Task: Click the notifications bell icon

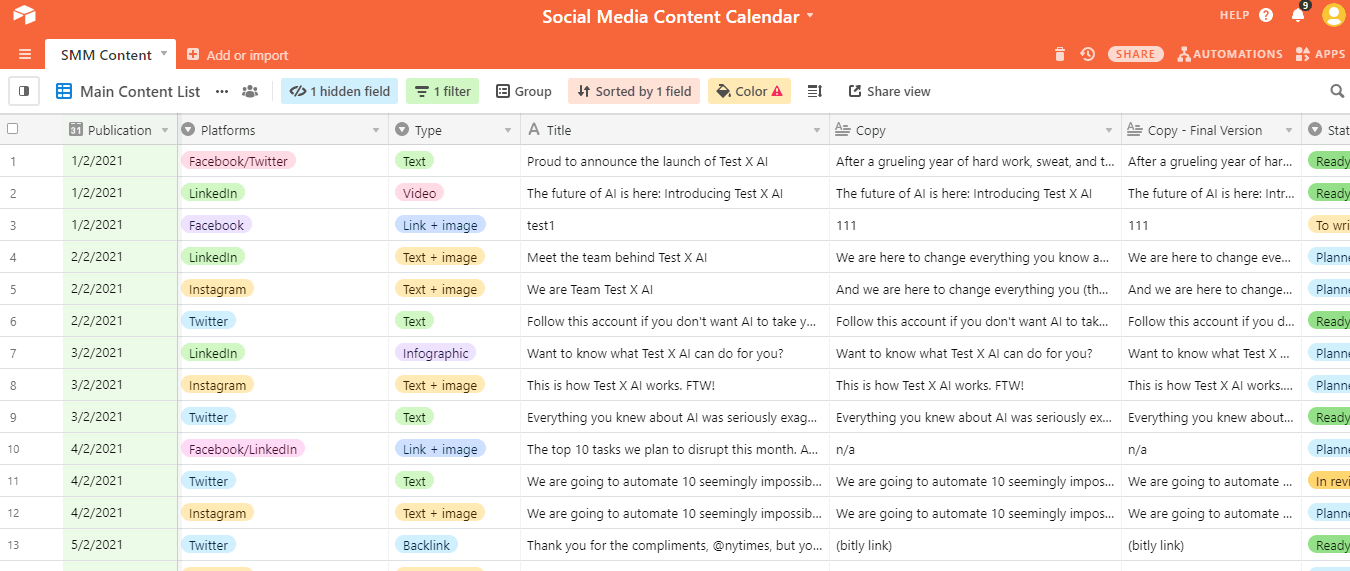Action: [1298, 15]
